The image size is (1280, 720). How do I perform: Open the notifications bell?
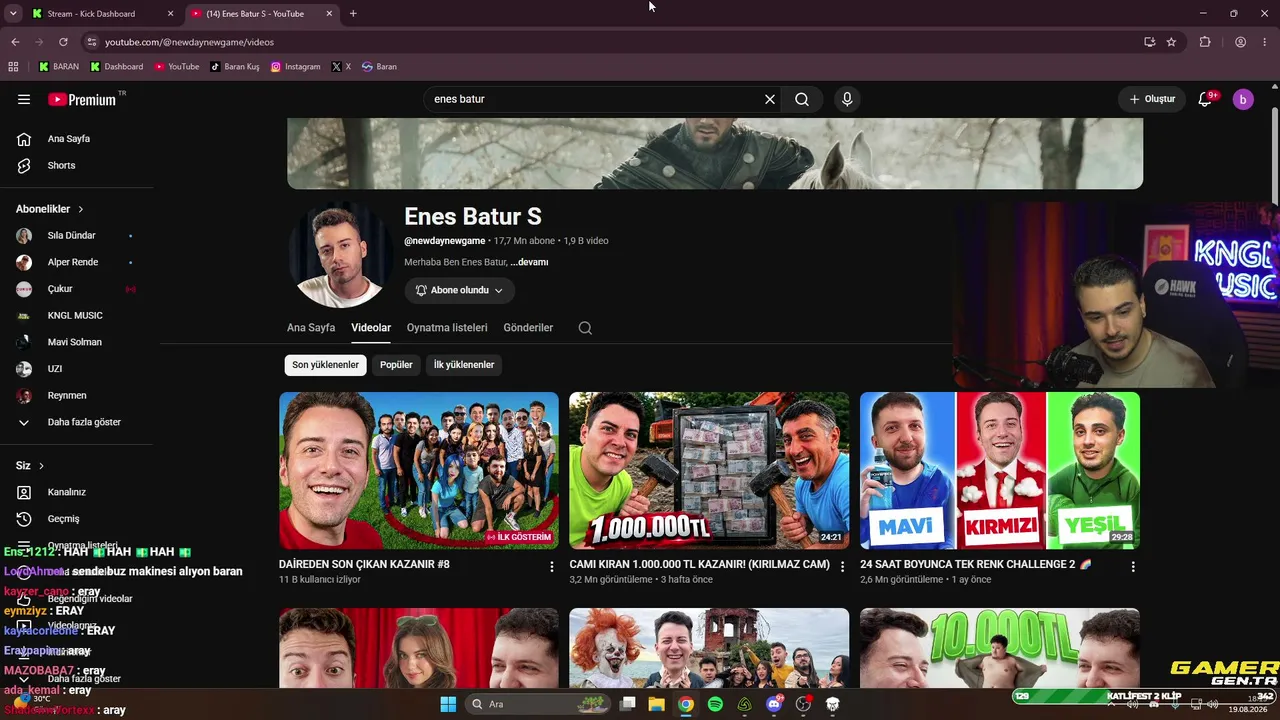(1205, 99)
